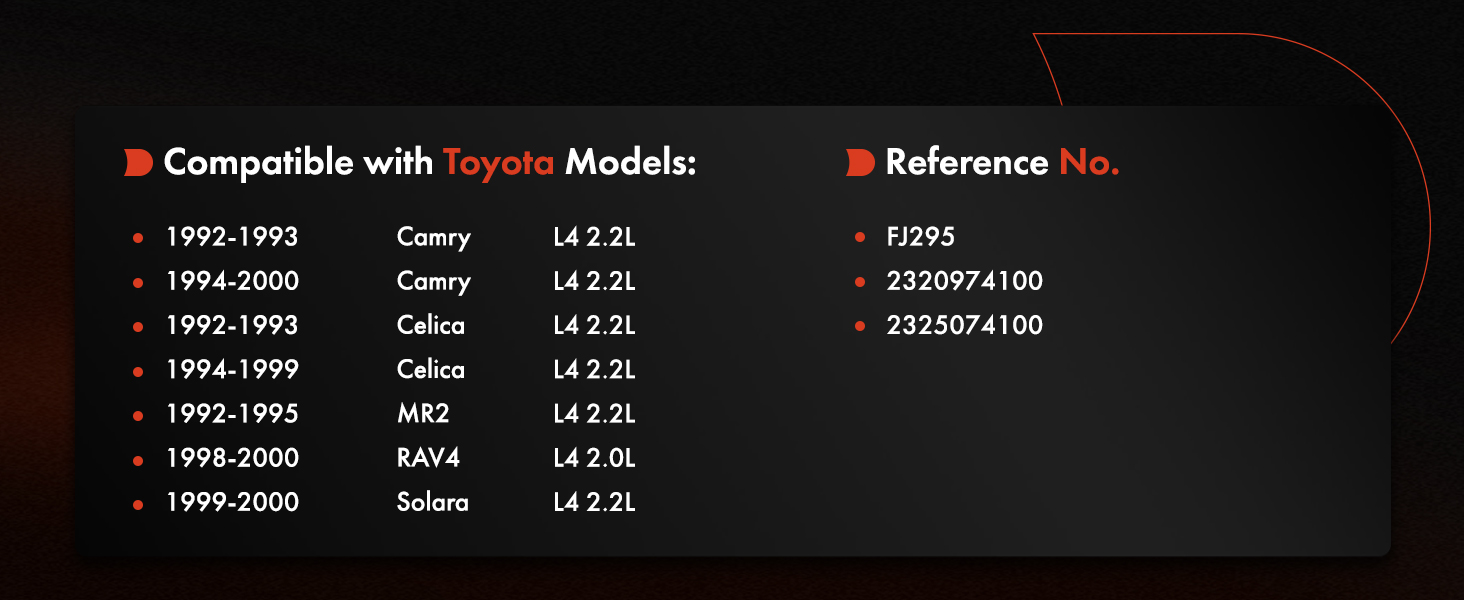The height and width of the screenshot is (600, 1464).
Task: Click the red word Toyota
Action: click(498, 162)
